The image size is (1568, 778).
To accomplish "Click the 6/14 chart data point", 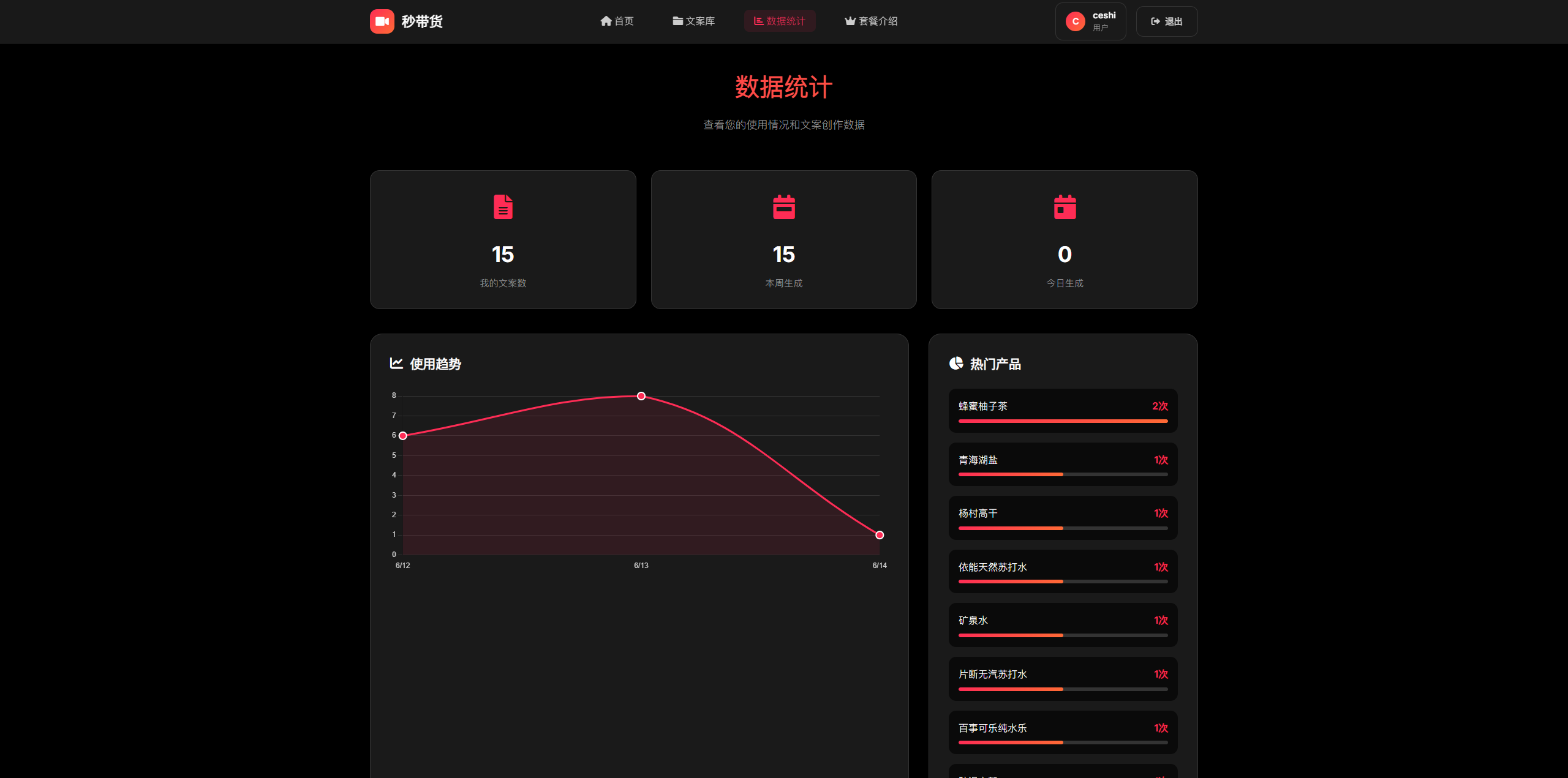I will (x=880, y=535).
